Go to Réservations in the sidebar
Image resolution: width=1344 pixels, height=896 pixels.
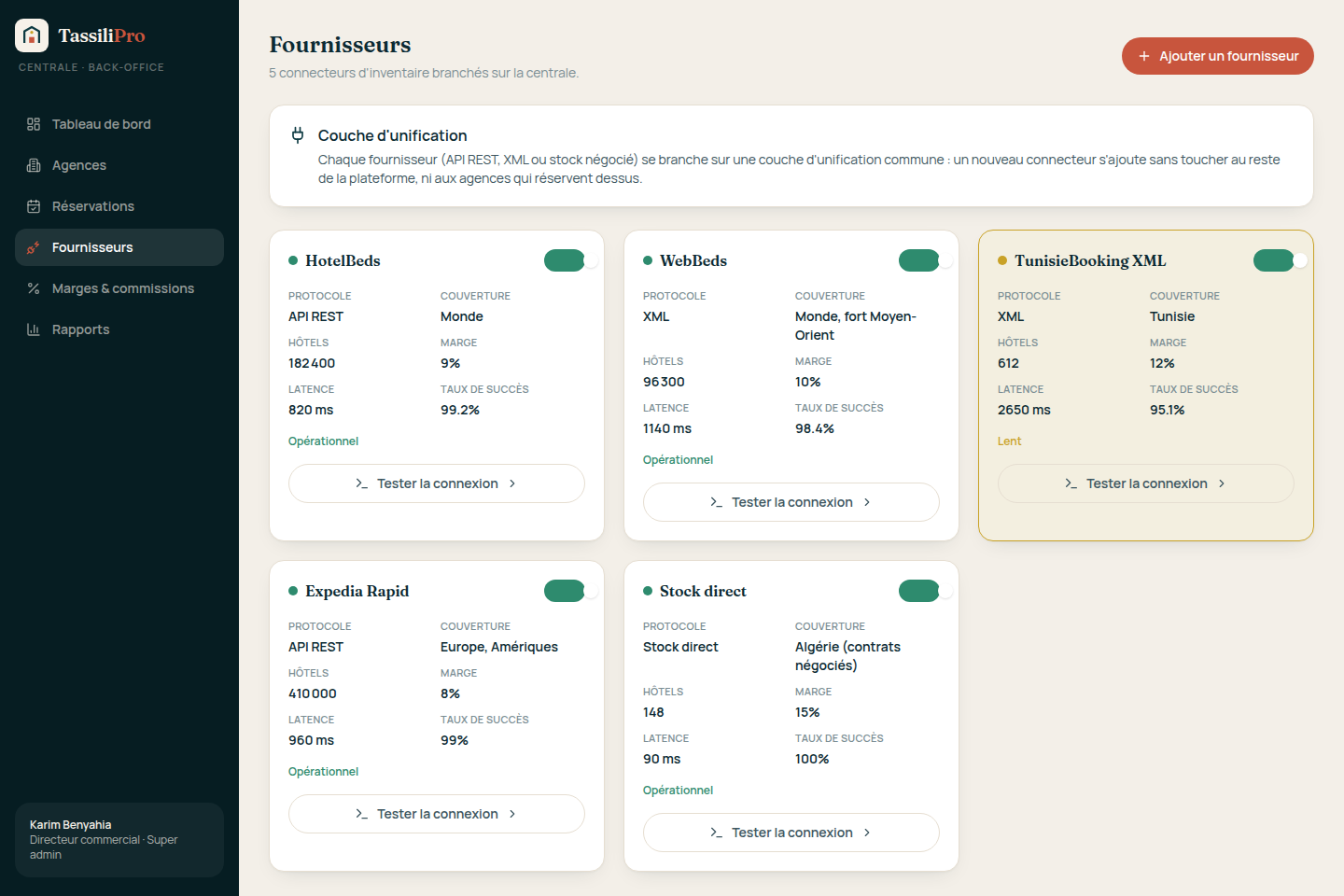(119, 206)
